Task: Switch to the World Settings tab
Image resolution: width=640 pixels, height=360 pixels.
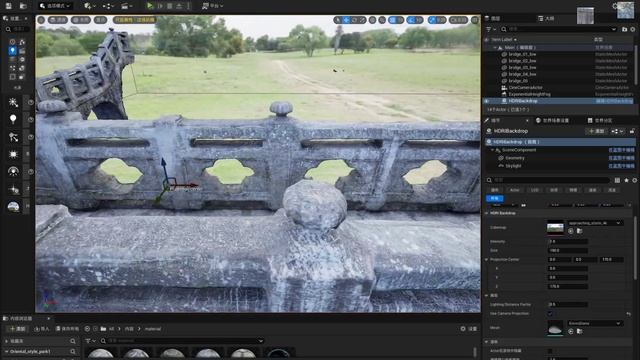Action: tap(553, 120)
